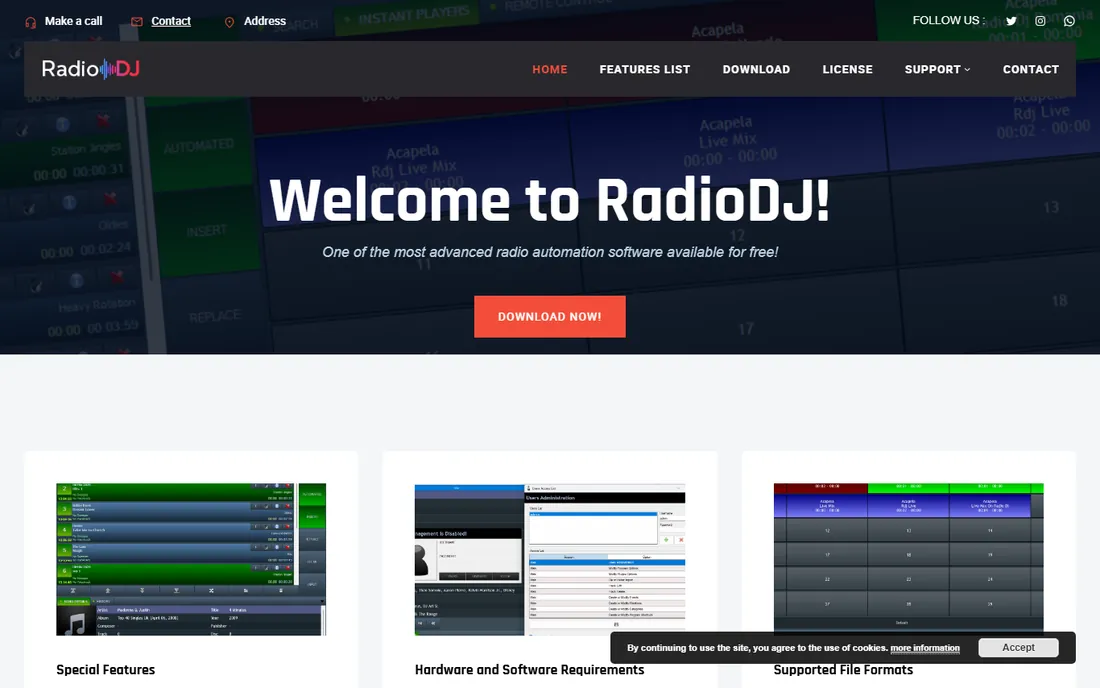This screenshot has width=1100, height=688.
Task: Open the LICENSE menu item
Action: (x=847, y=69)
